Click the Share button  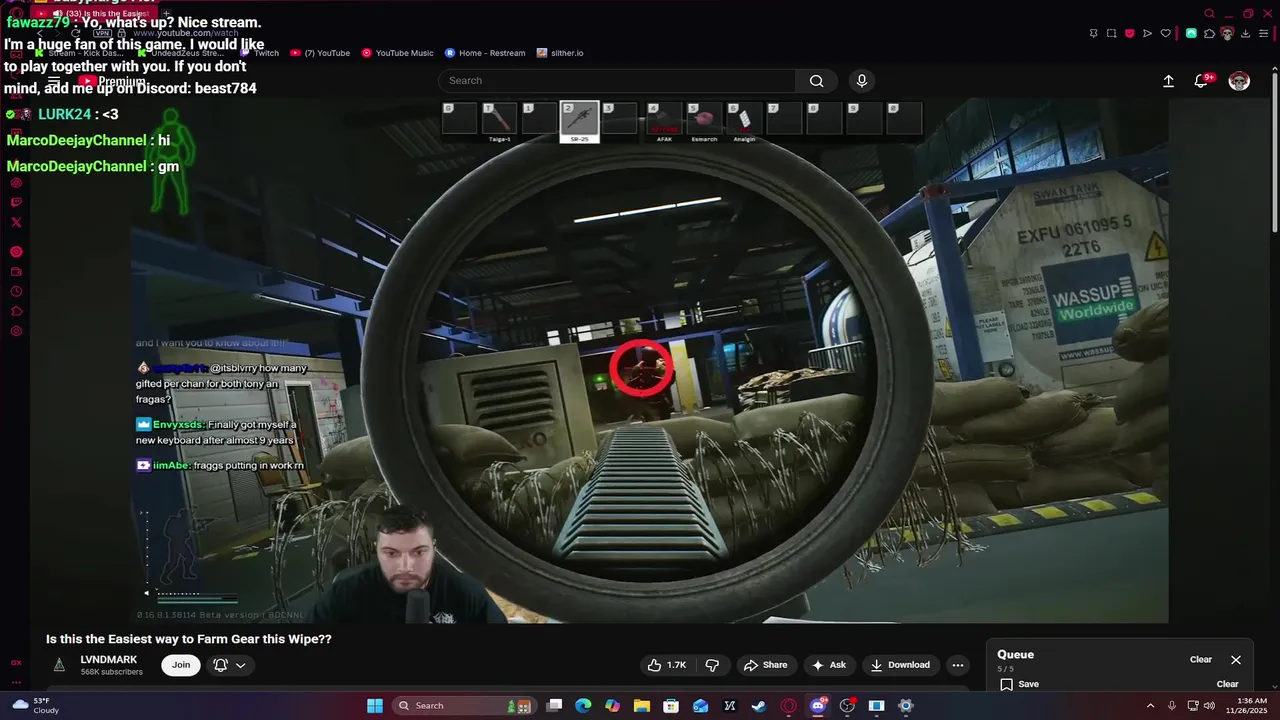coord(766,665)
